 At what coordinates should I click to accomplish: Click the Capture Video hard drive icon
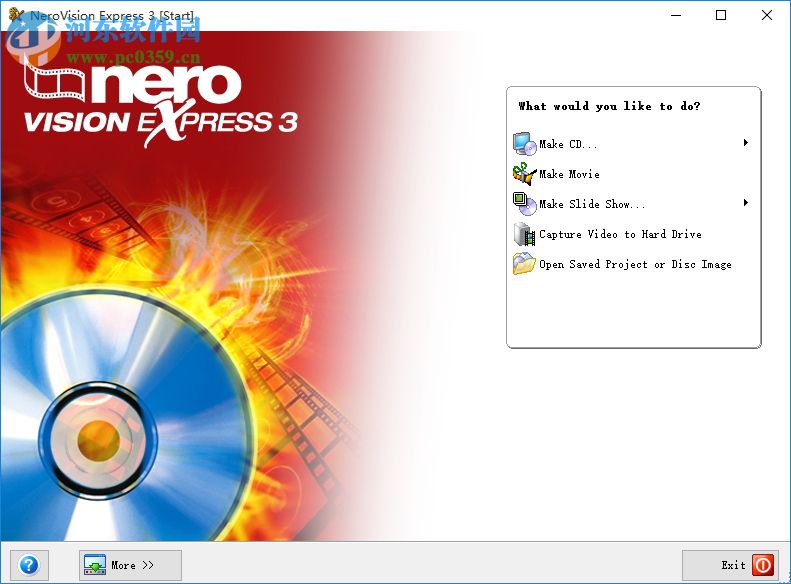click(x=525, y=234)
